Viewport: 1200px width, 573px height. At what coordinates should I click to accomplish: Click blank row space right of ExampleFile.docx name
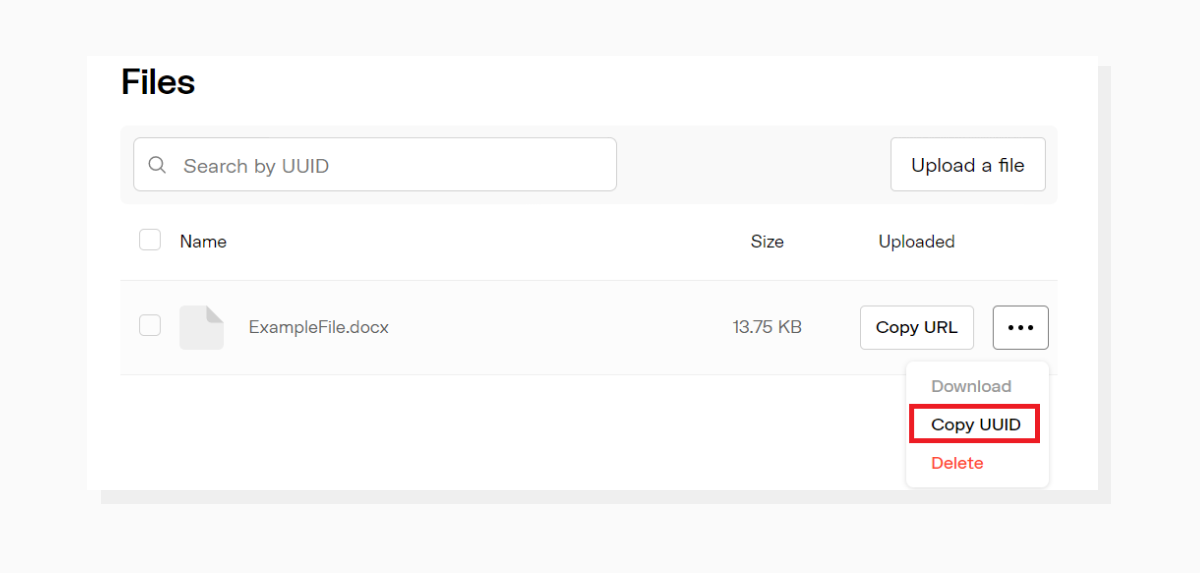click(x=550, y=327)
